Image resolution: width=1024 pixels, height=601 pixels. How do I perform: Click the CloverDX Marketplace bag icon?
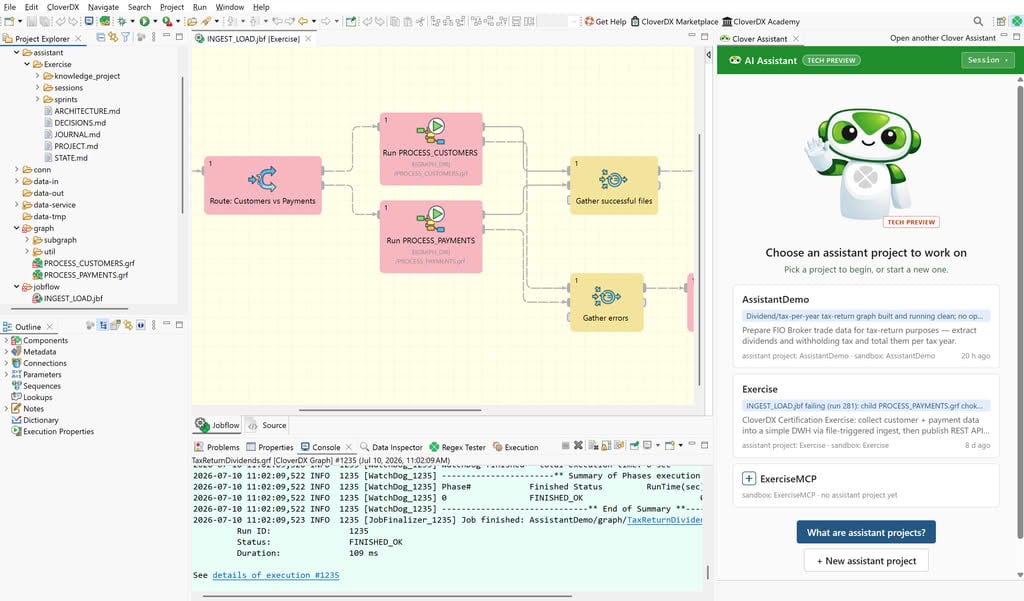tap(635, 22)
